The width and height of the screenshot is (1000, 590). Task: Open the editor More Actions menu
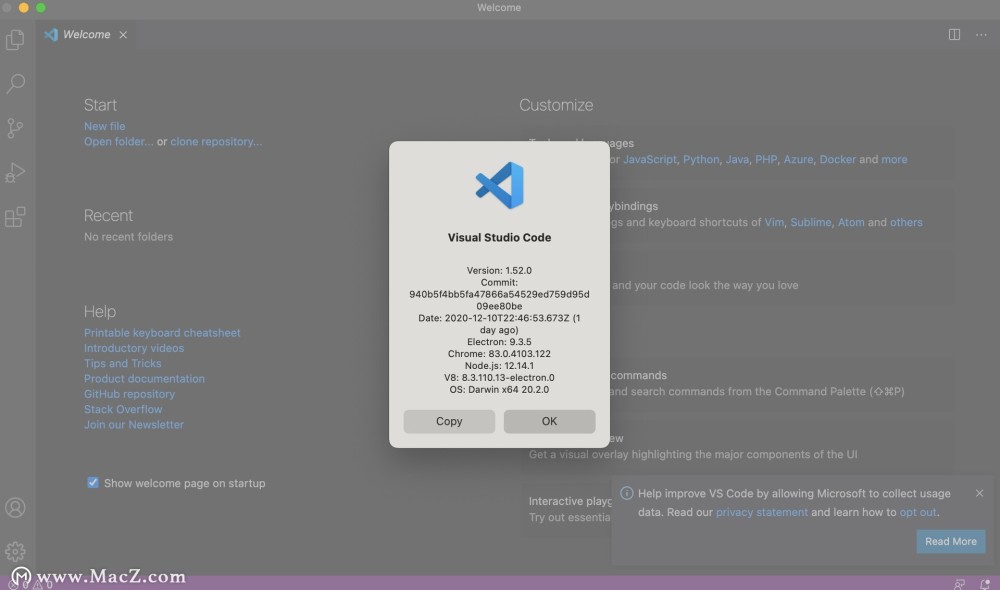pos(981,34)
